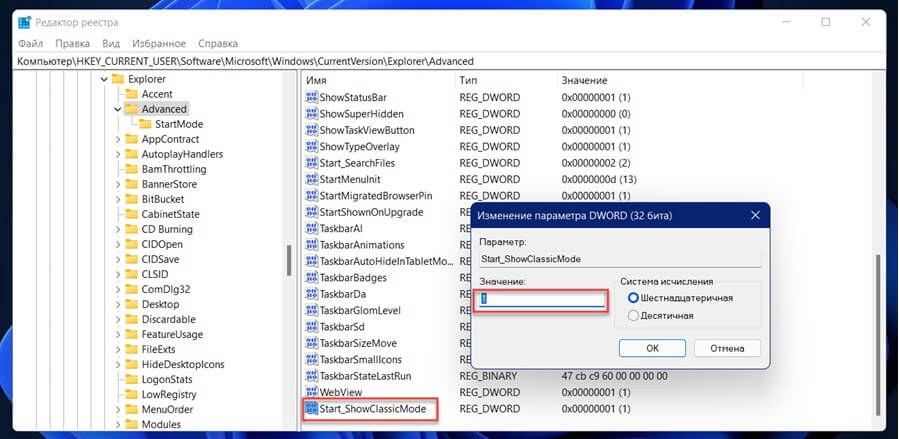Open the Справка menu

tap(218, 44)
